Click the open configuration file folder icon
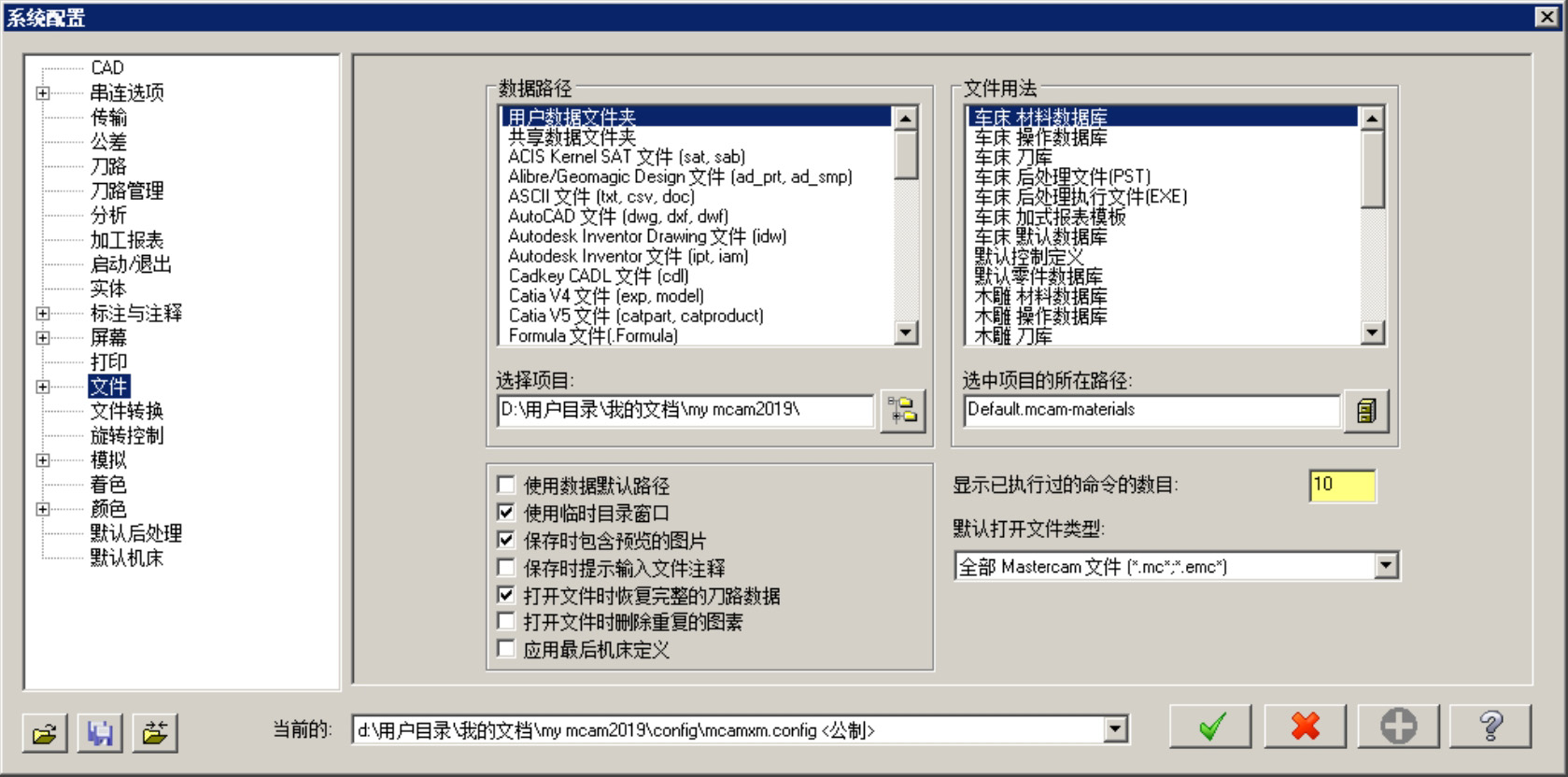1568x777 pixels. pos(45,732)
